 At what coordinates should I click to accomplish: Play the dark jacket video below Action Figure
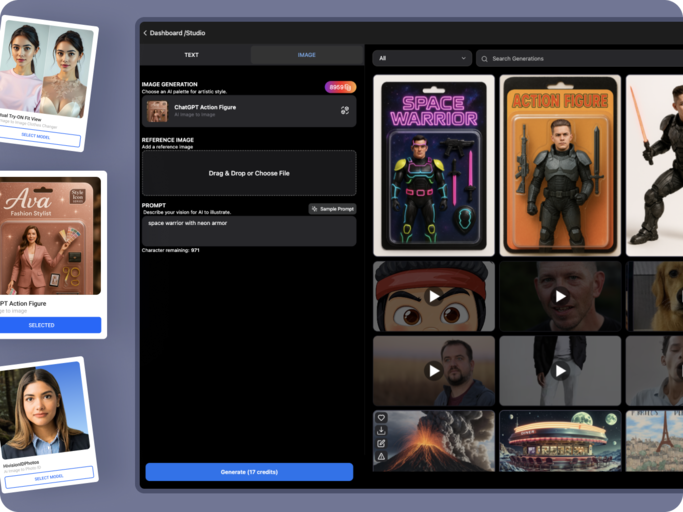[560, 371]
